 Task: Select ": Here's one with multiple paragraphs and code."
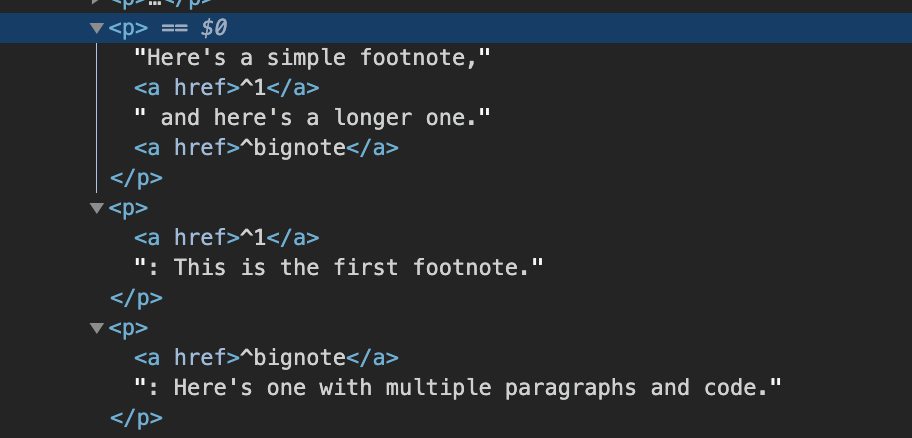pyautogui.click(x=458, y=388)
